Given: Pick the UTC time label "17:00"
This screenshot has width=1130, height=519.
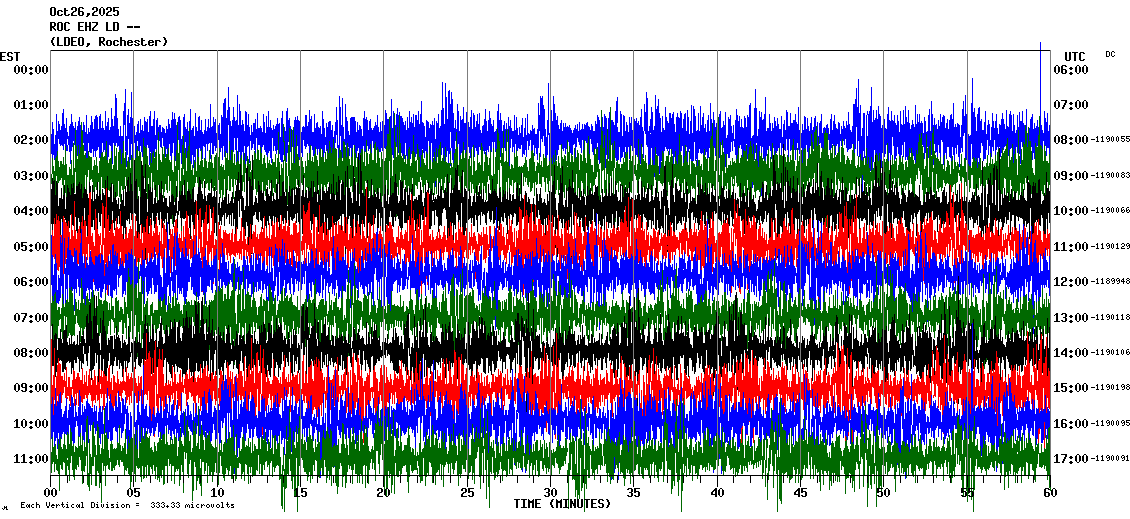Looking at the screenshot, I should click(x=1071, y=458).
